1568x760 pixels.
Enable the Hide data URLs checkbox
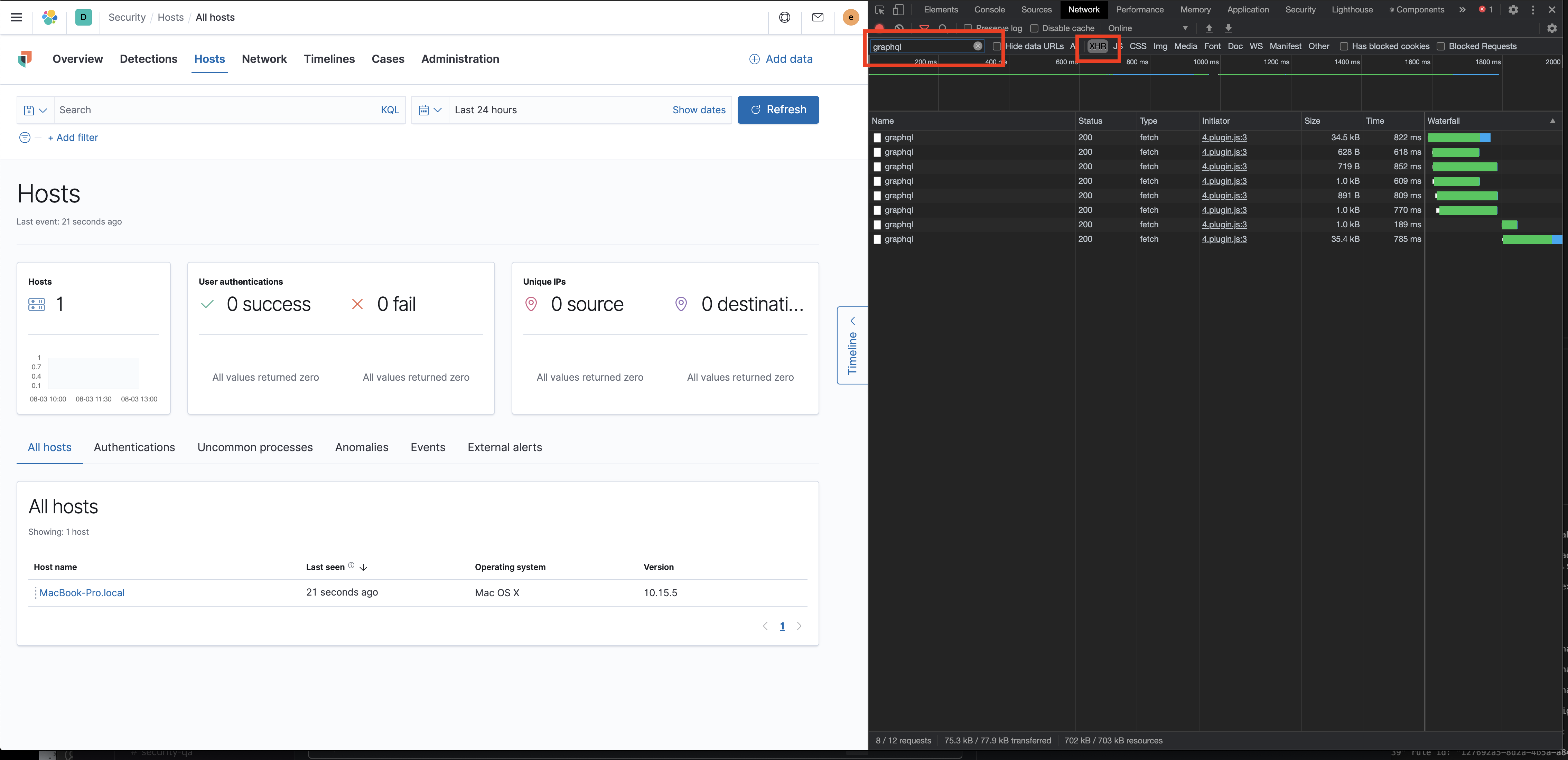tap(997, 46)
